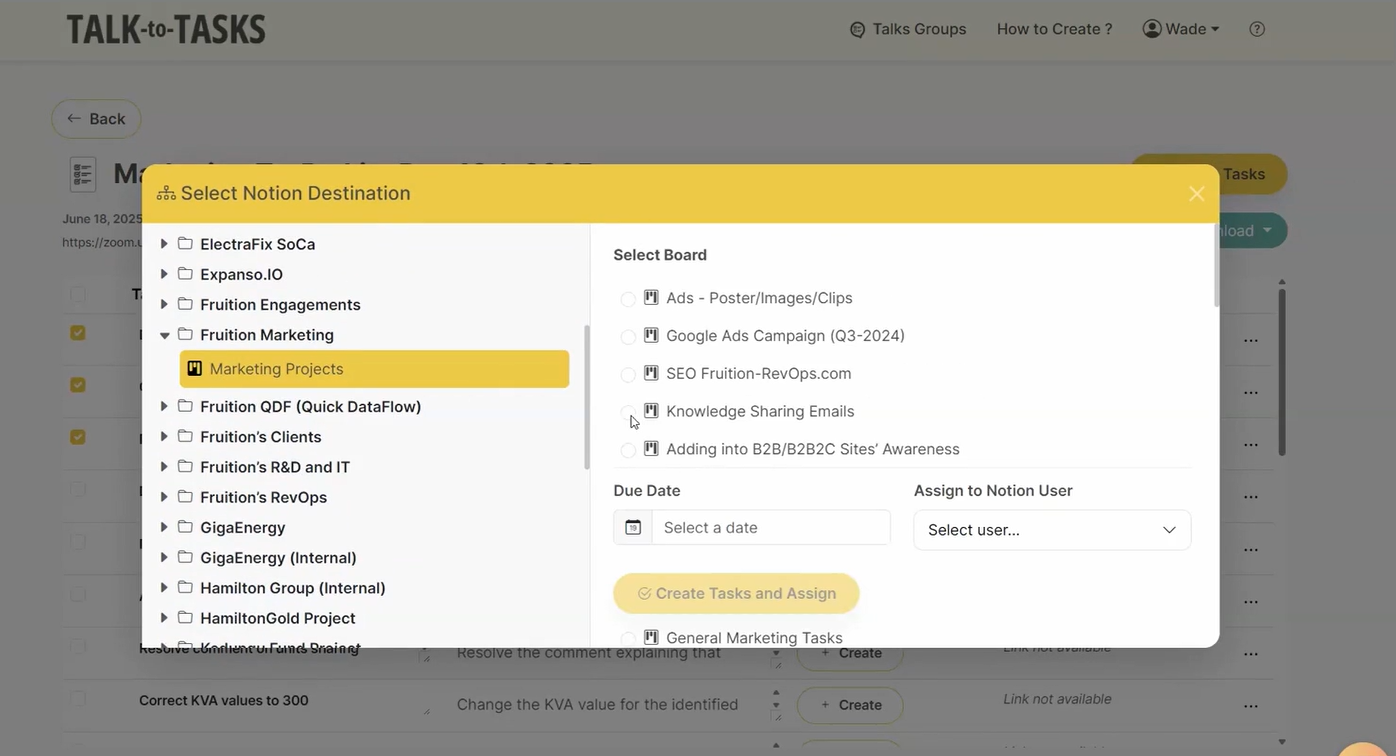Select the GigaEnergy (Internal) workspace label
1396x756 pixels.
click(x=278, y=557)
